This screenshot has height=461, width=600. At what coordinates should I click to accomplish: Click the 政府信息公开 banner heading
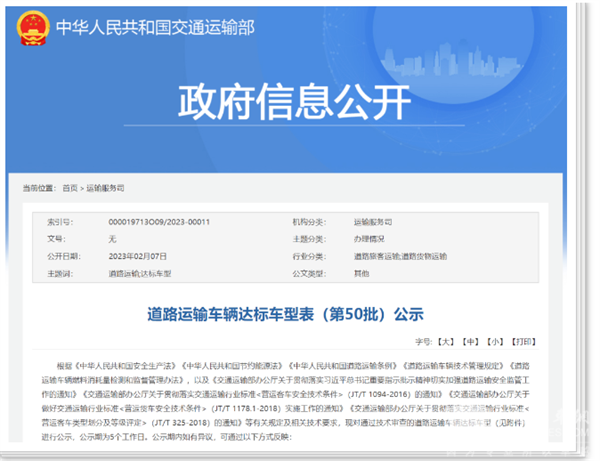point(294,100)
